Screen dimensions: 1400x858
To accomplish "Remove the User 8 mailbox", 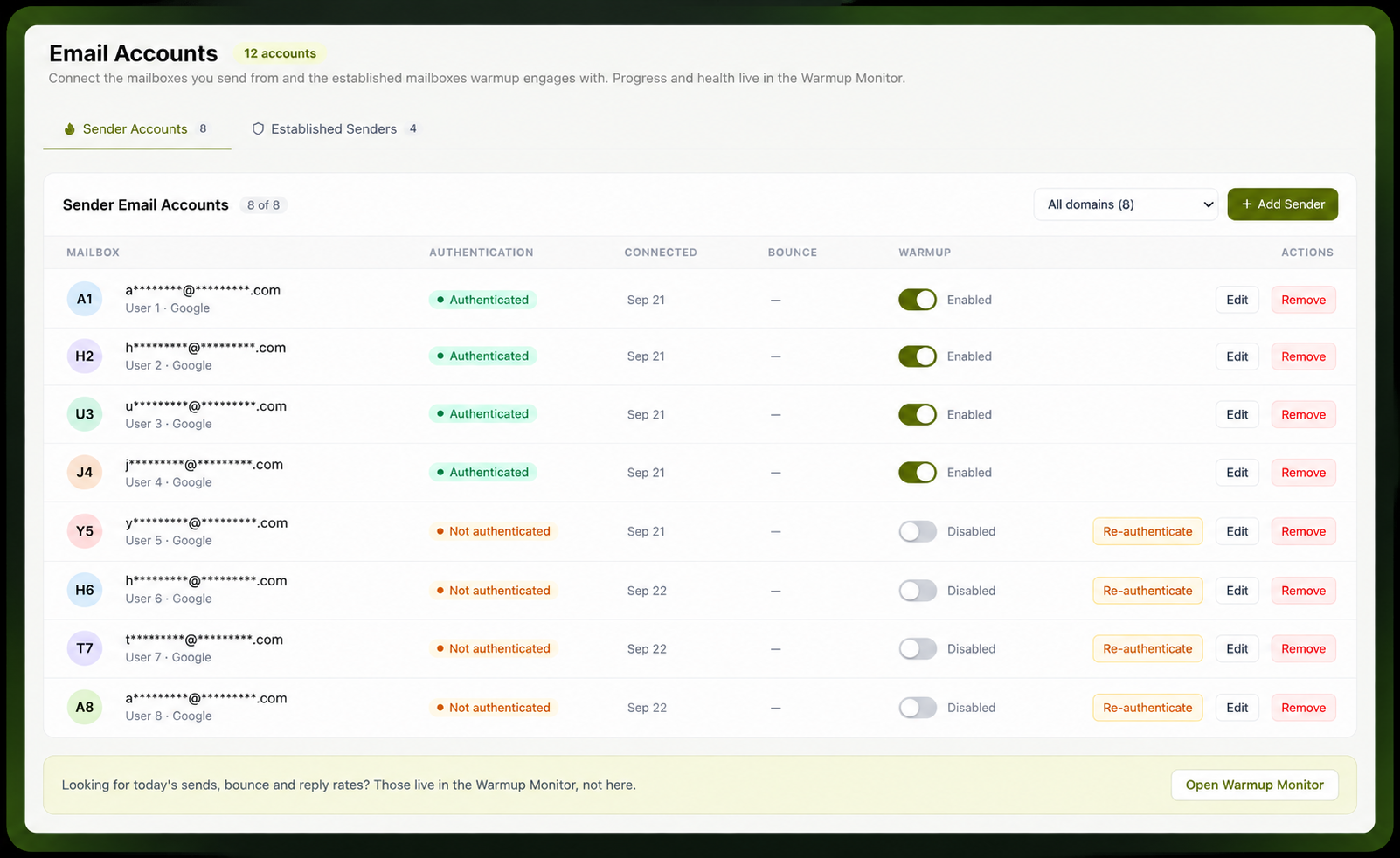I will pos(1303,708).
